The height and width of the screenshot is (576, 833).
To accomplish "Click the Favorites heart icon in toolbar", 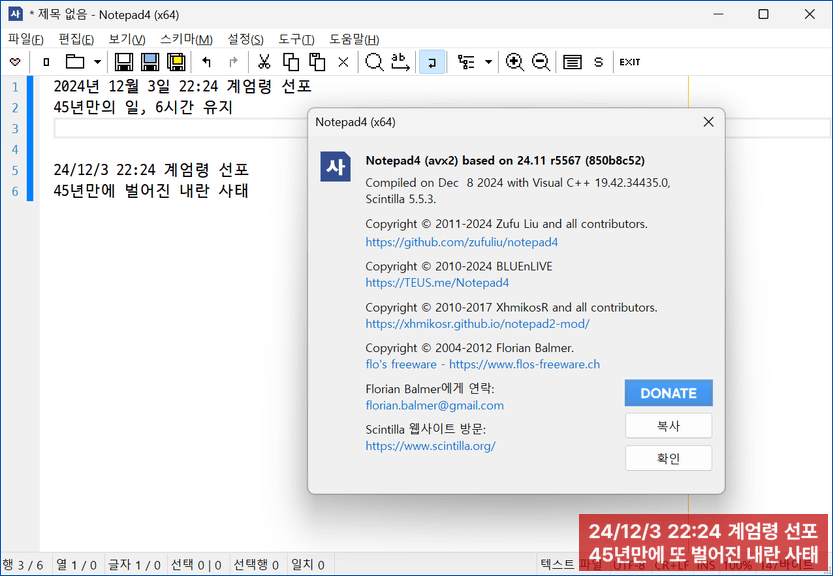I will click(15, 62).
